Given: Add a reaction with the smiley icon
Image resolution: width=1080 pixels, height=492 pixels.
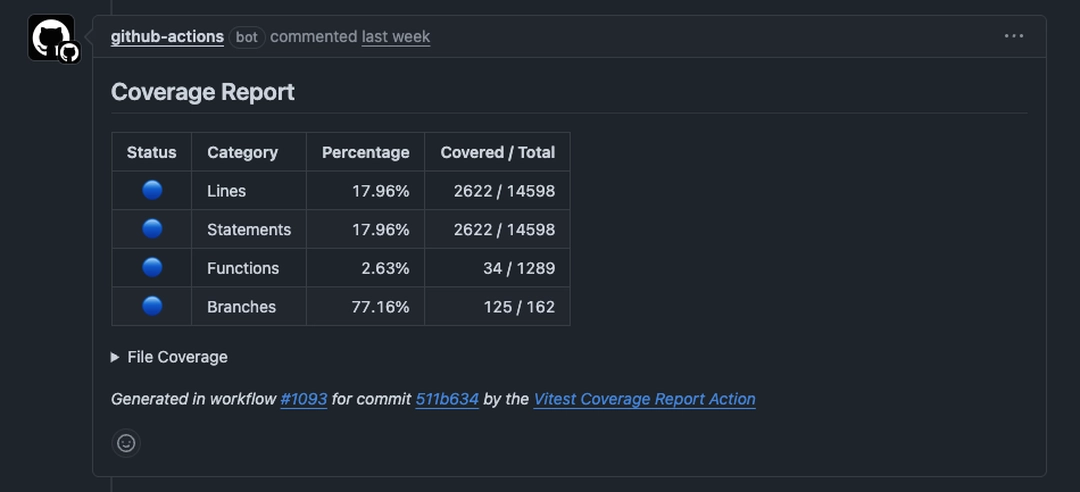Looking at the screenshot, I should point(126,443).
